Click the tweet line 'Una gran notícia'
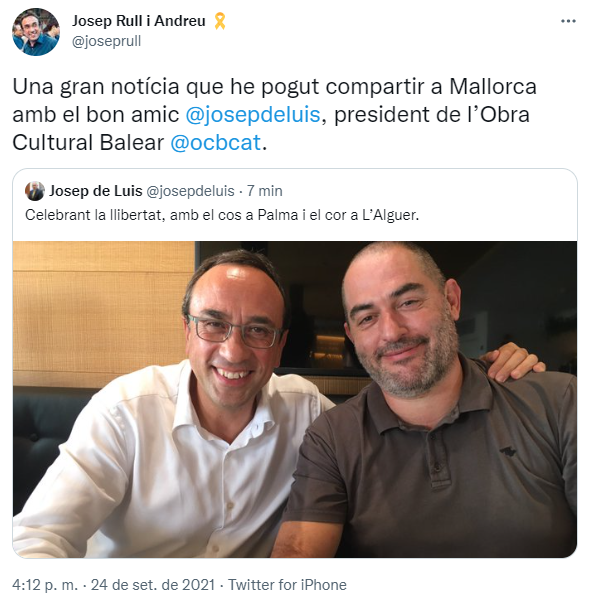Screen dimensions: 593x605 pyautogui.click(x=274, y=87)
